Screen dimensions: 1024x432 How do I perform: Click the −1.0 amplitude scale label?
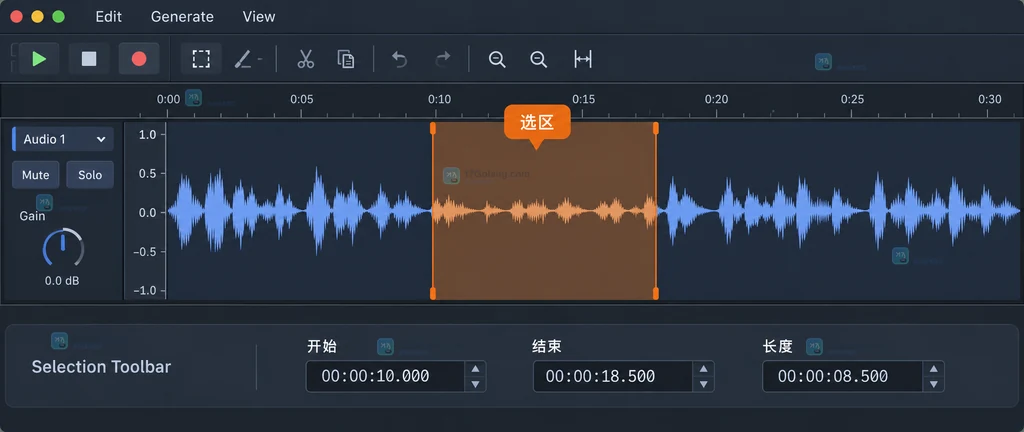144,291
